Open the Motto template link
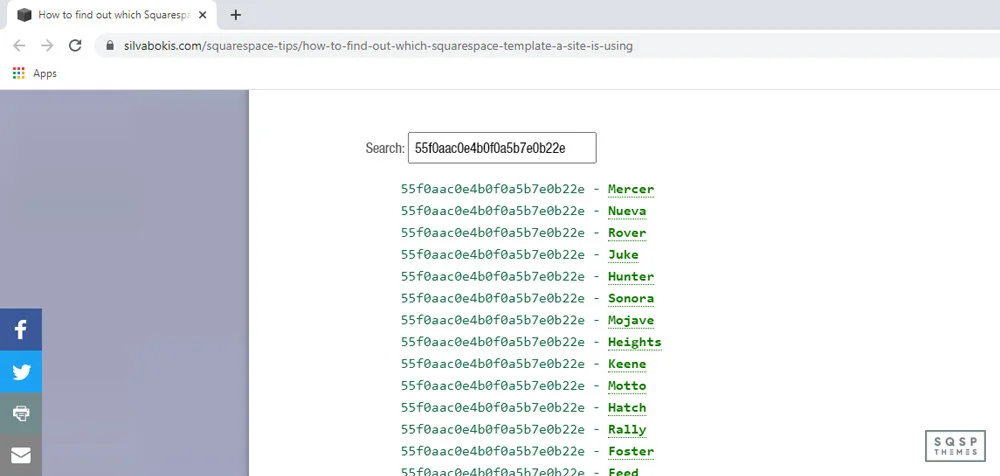 [627, 386]
